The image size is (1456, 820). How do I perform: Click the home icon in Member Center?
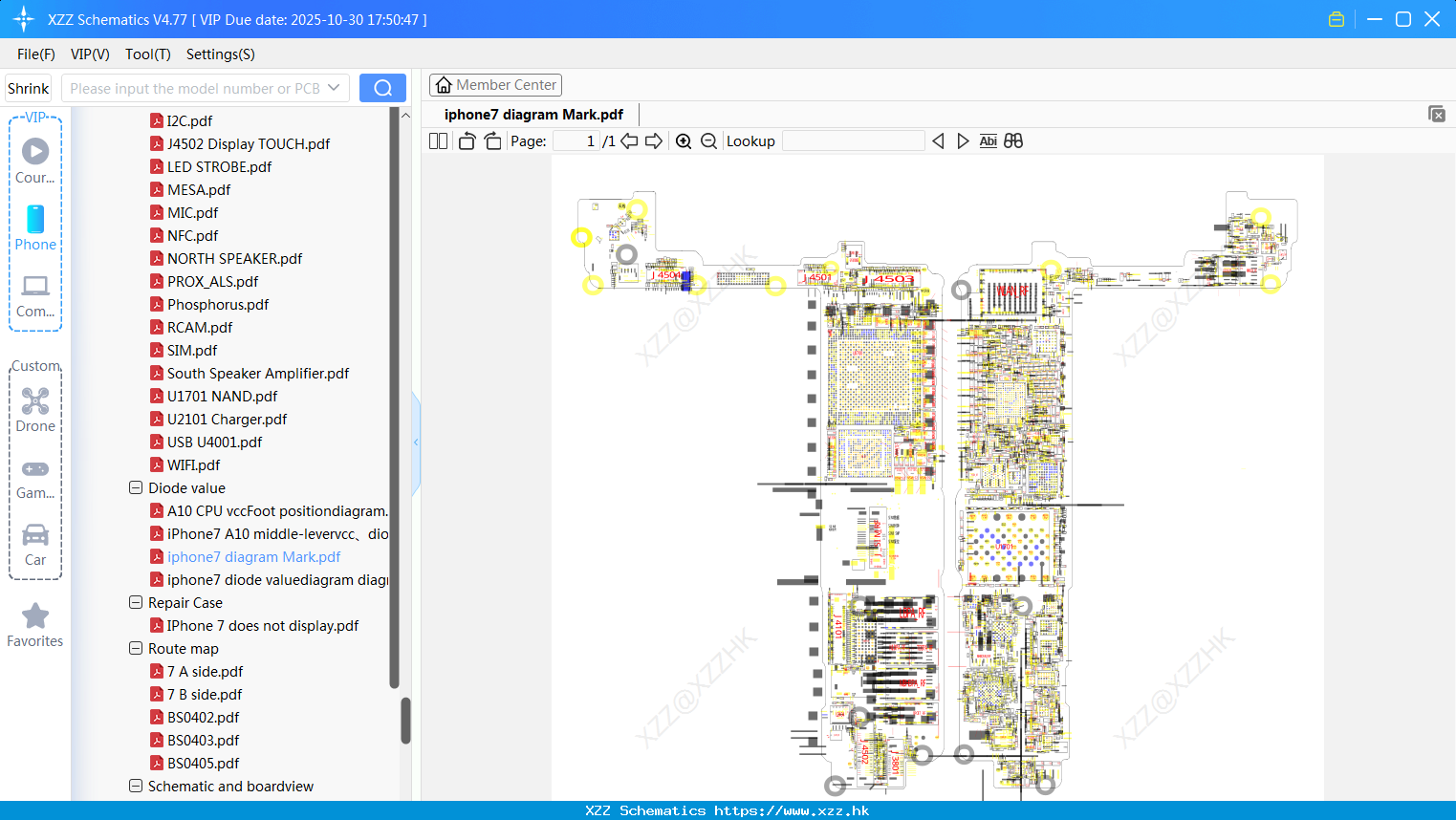tap(444, 85)
